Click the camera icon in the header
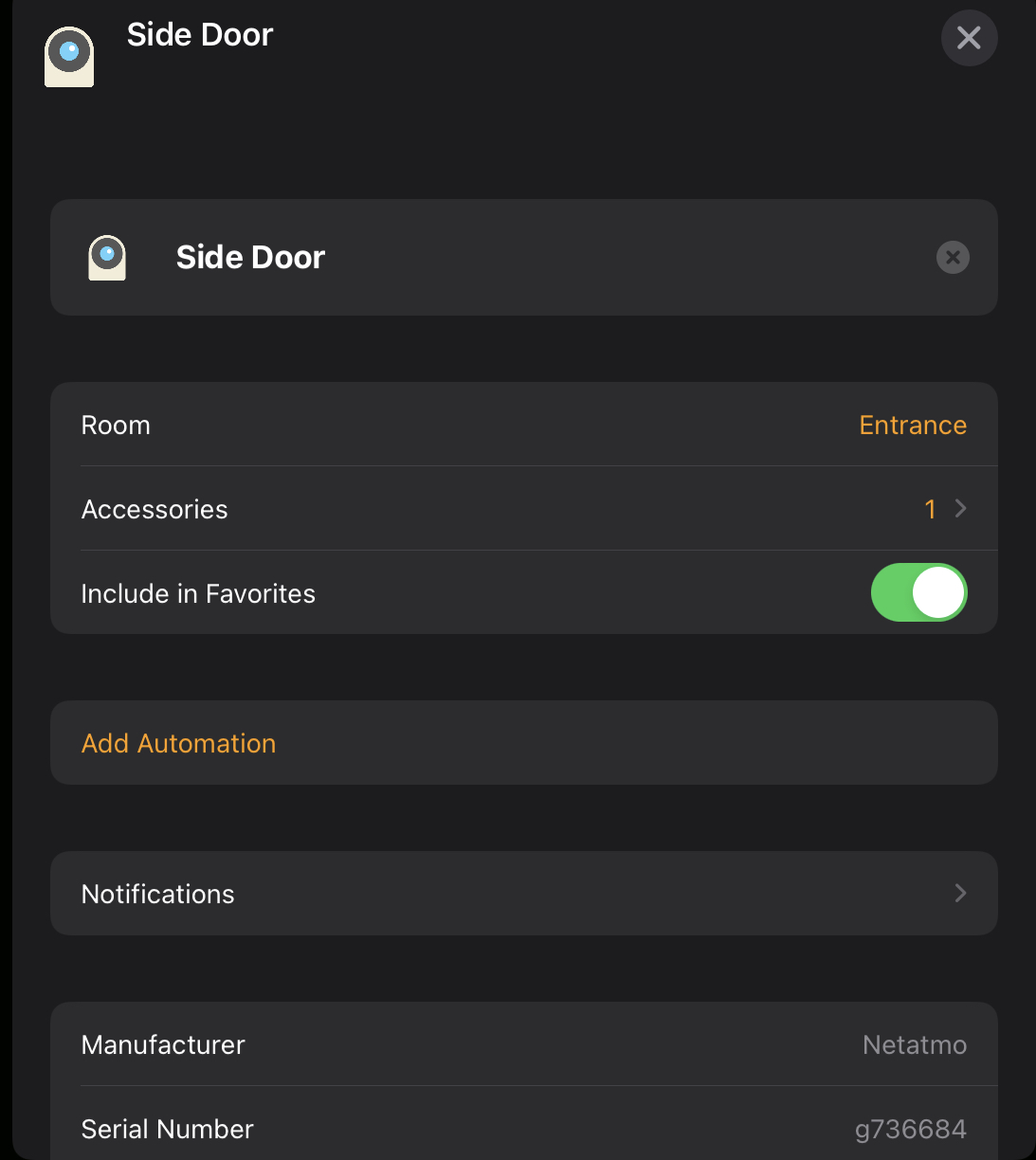1036x1160 pixels. [69, 56]
